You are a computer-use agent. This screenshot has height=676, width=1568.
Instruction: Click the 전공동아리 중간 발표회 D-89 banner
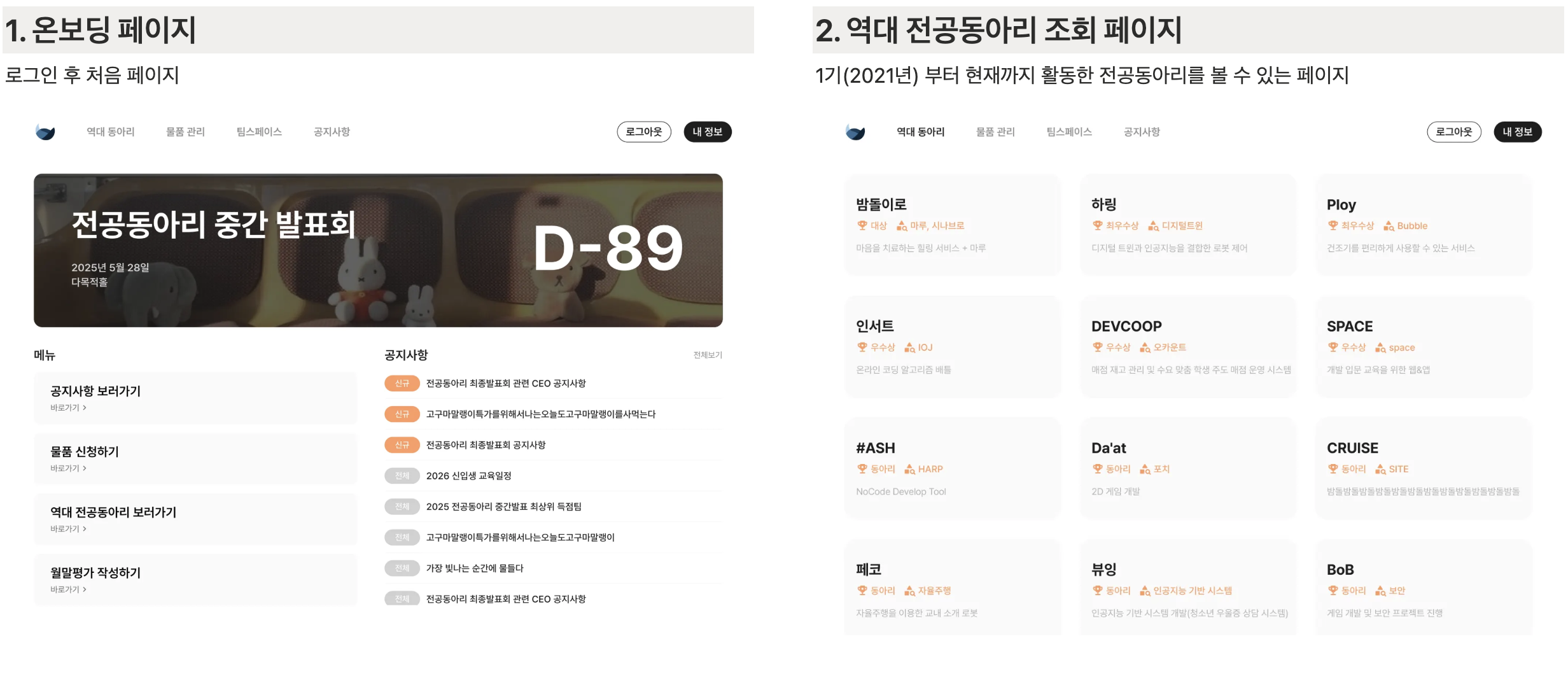click(x=378, y=250)
